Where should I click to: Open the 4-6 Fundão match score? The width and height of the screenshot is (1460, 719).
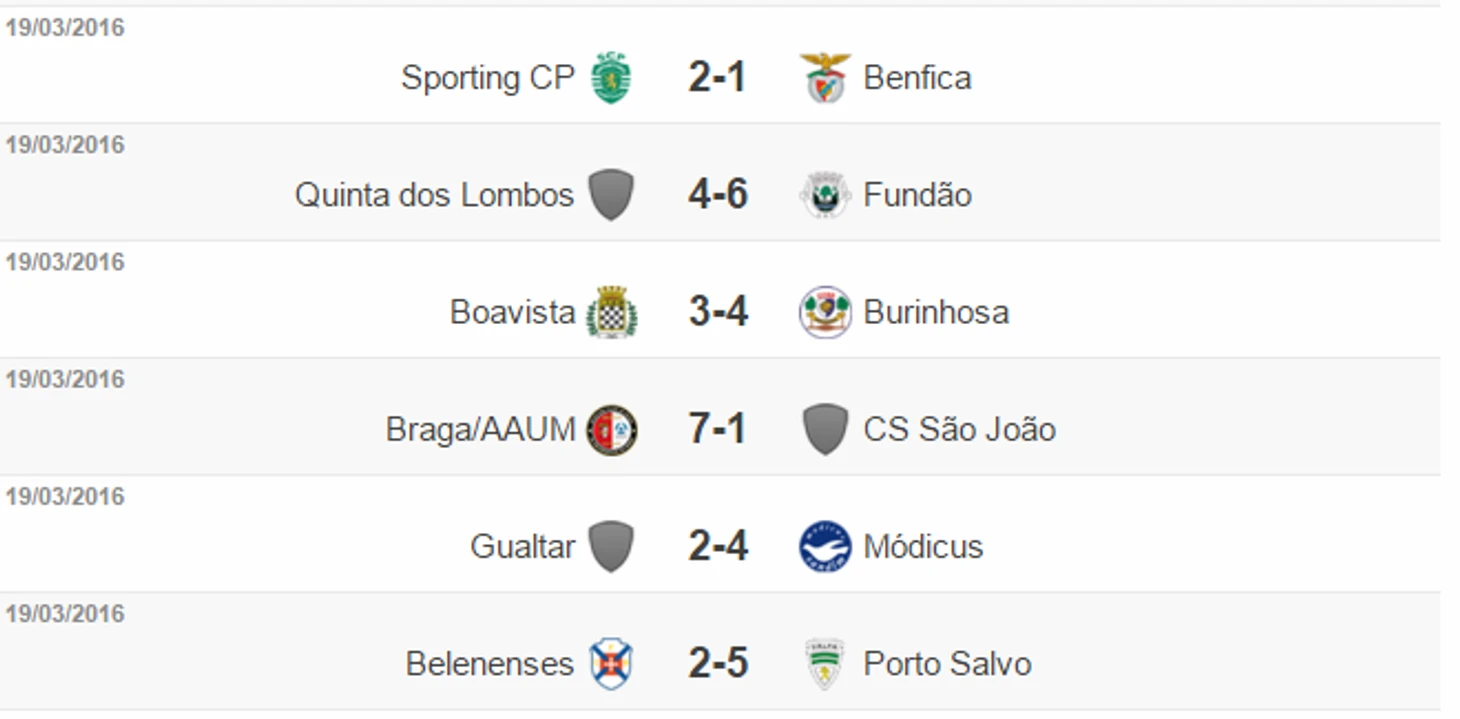[718, 195]
